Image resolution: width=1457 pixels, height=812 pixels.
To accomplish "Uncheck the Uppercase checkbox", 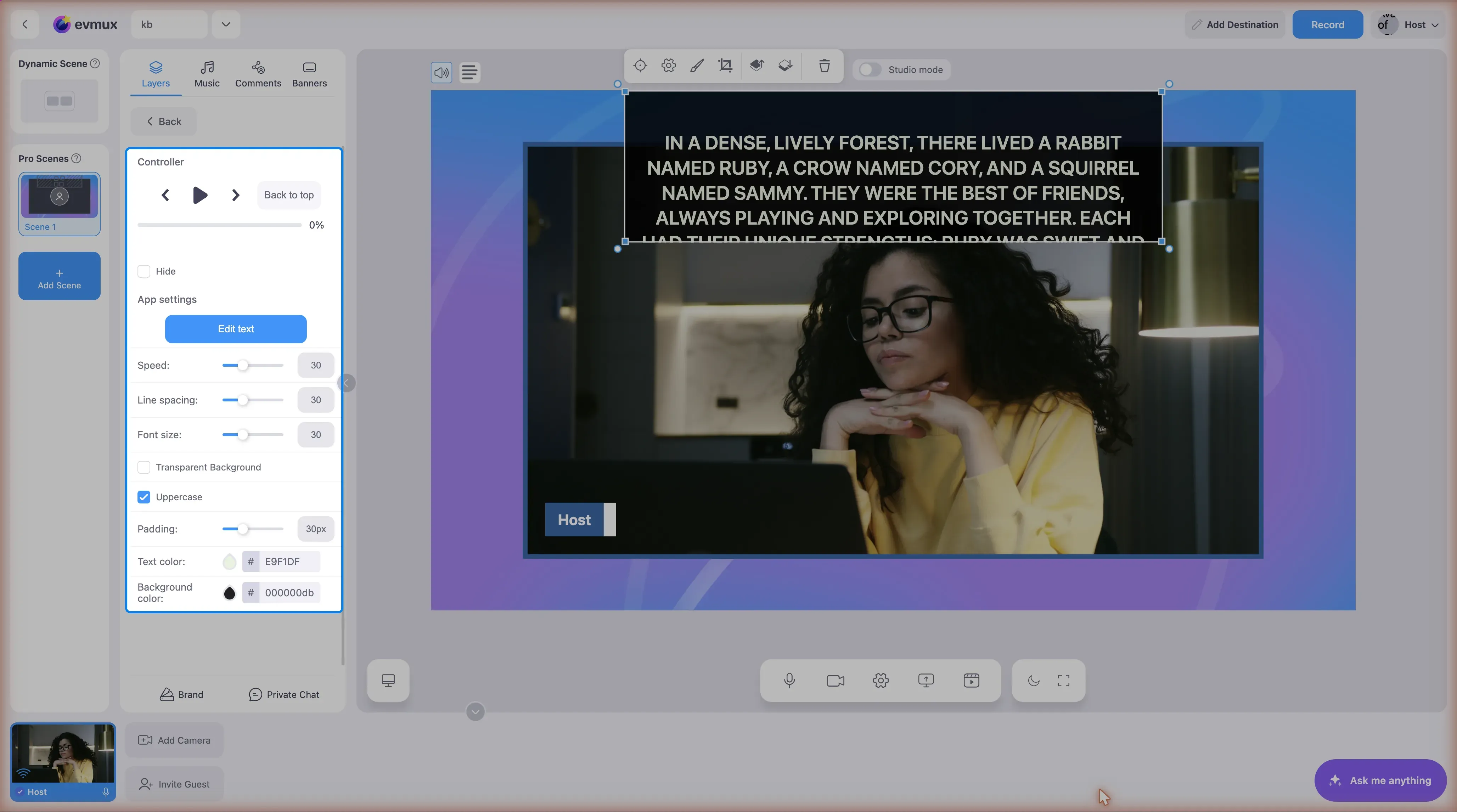I will click(144, 497).
